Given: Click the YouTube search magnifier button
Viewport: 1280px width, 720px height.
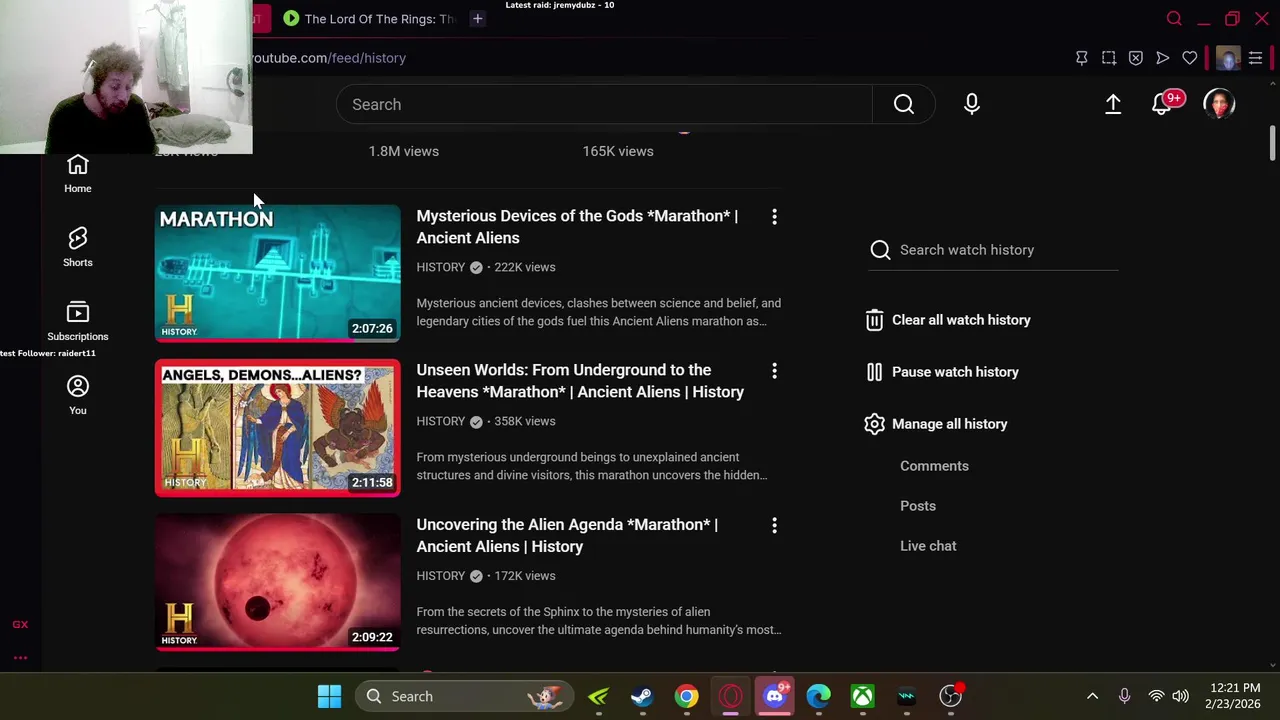Looking at the screenshot, I should pos(904,104).
